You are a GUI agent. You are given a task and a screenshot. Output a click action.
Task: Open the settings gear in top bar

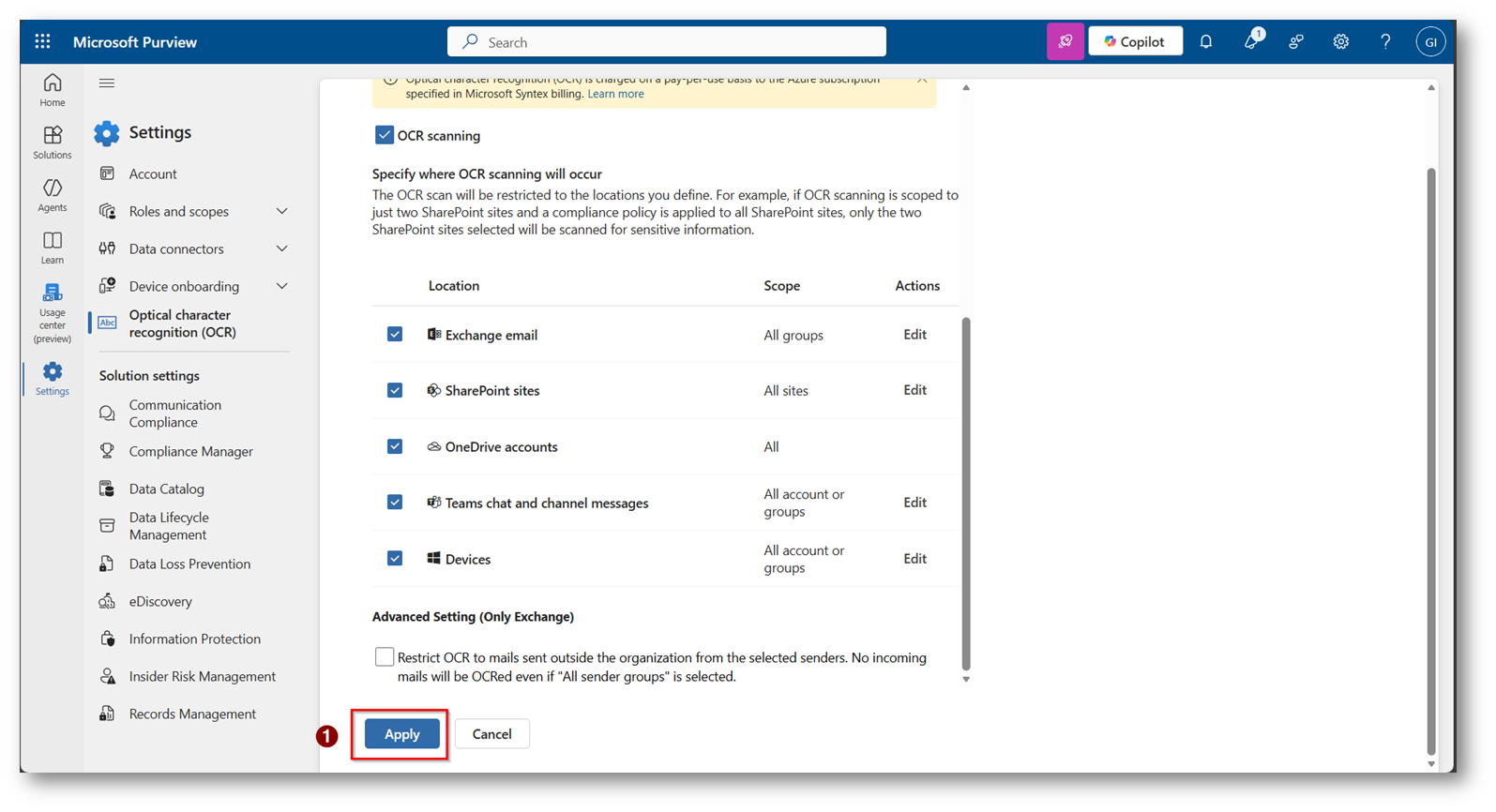tap(1340, 41)
